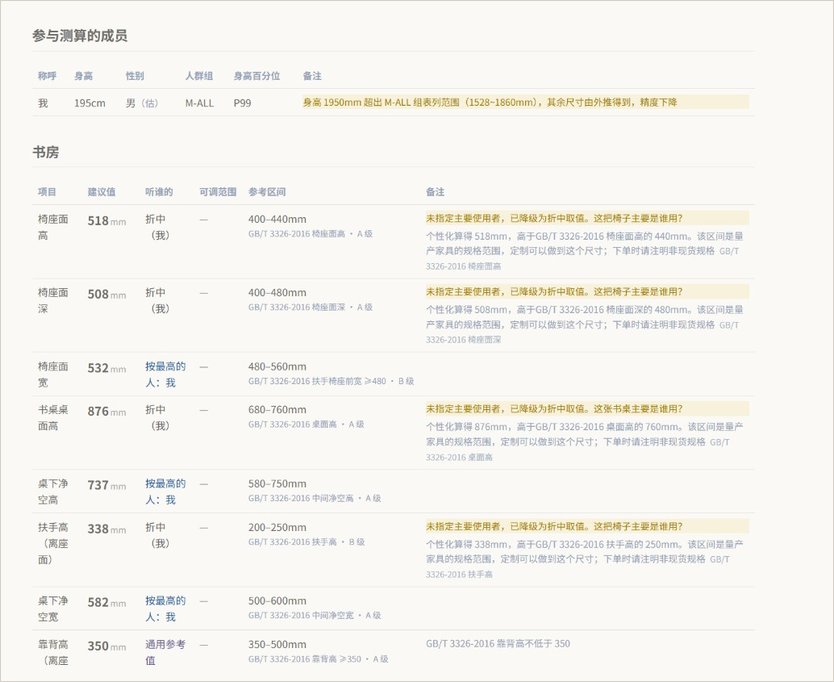The height and width of the screenshot is (682, 834).
Task: Click the 书桌桌面高 row label
Action: (x=53, y=418)
